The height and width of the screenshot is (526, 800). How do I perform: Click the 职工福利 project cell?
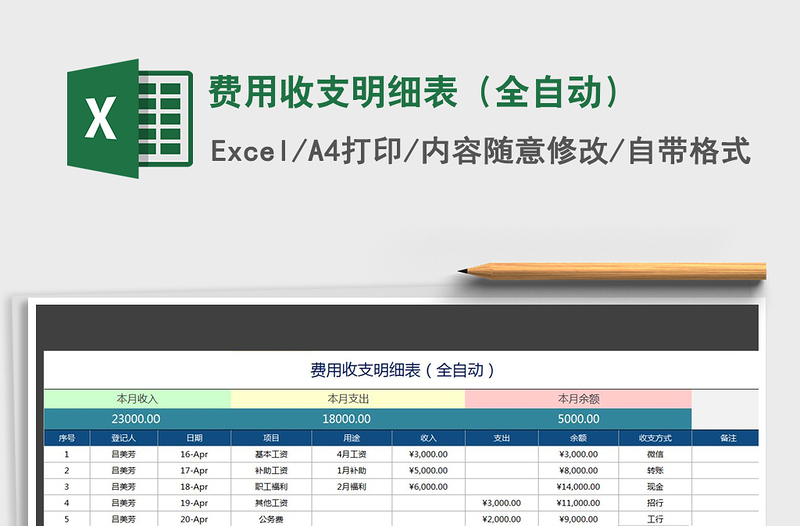271,487
